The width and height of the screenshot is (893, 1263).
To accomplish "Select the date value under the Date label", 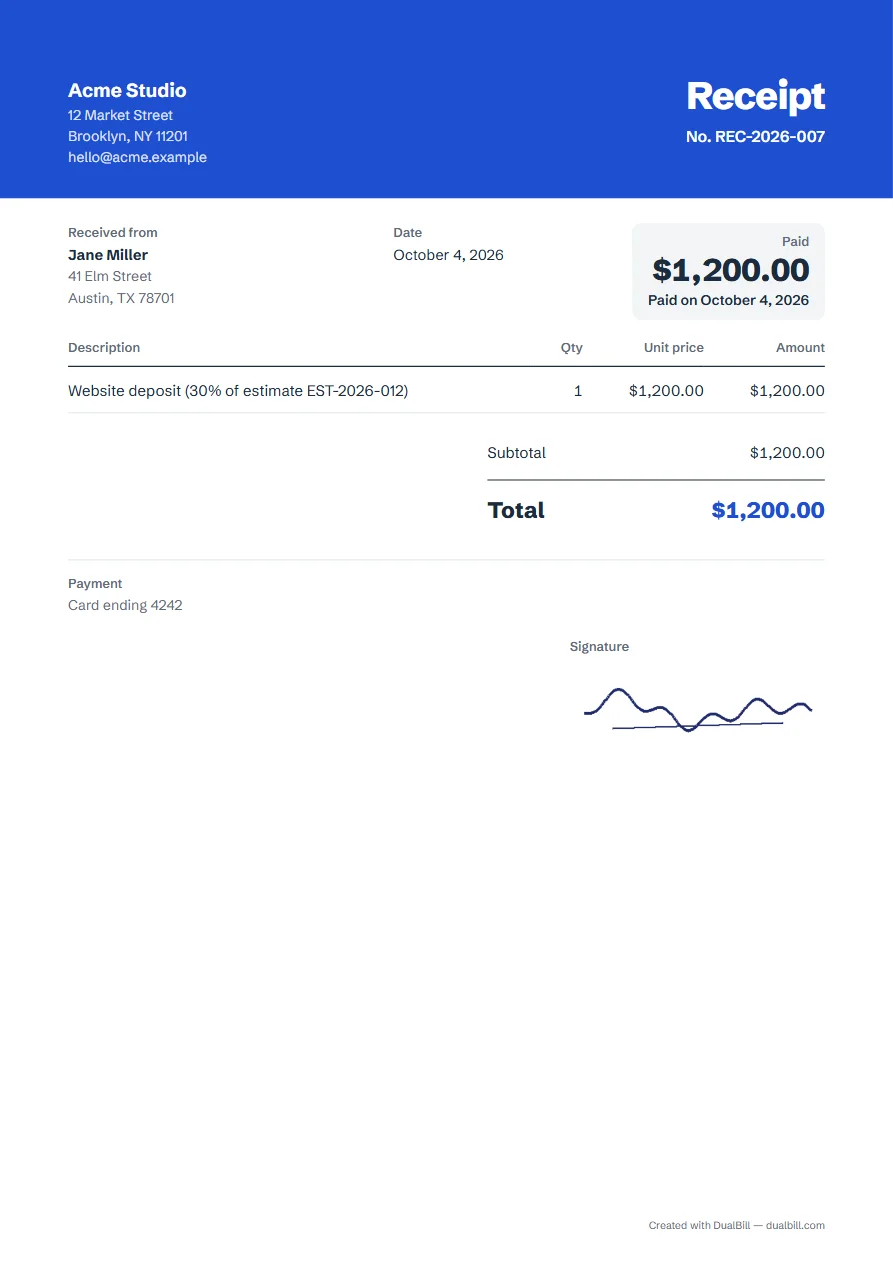I will tap(448, 255).
